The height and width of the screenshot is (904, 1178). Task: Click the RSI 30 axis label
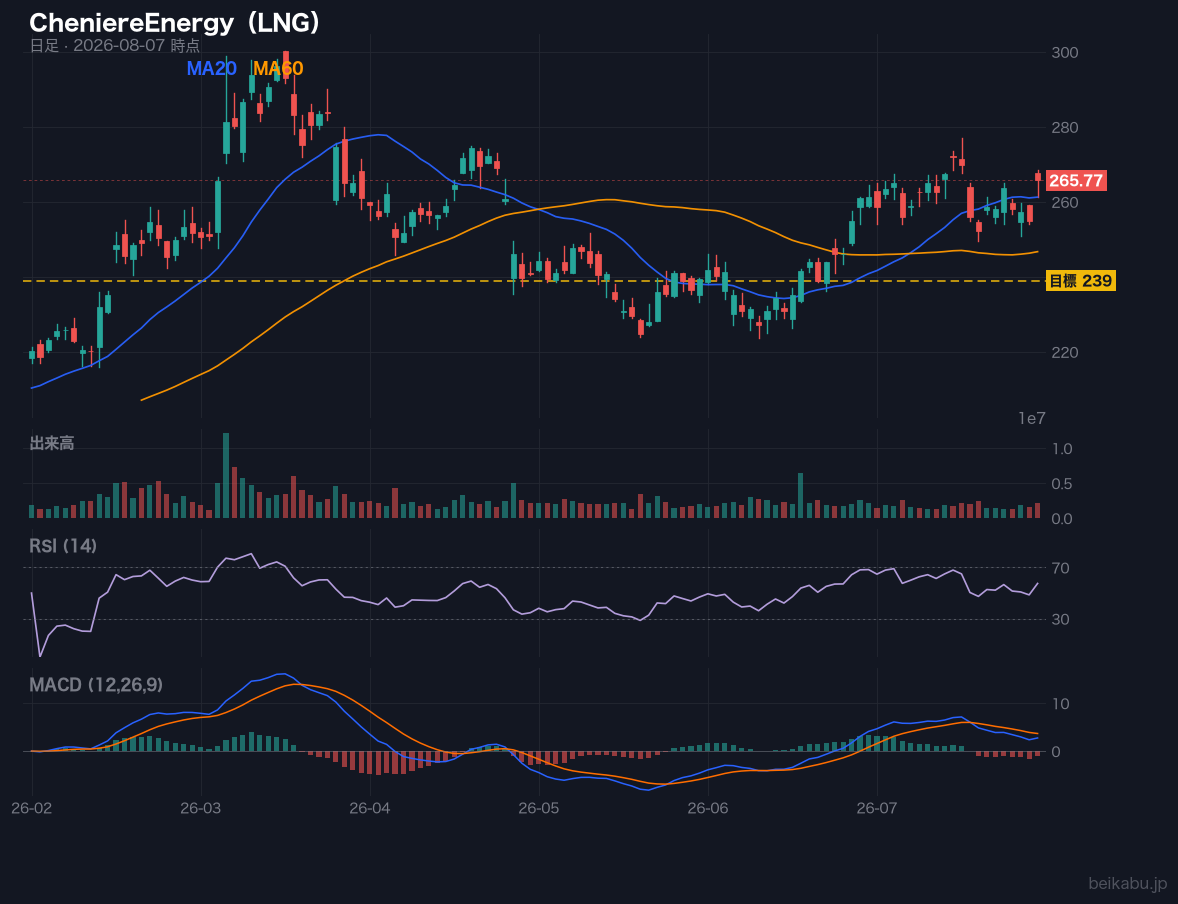(1060, 619)
